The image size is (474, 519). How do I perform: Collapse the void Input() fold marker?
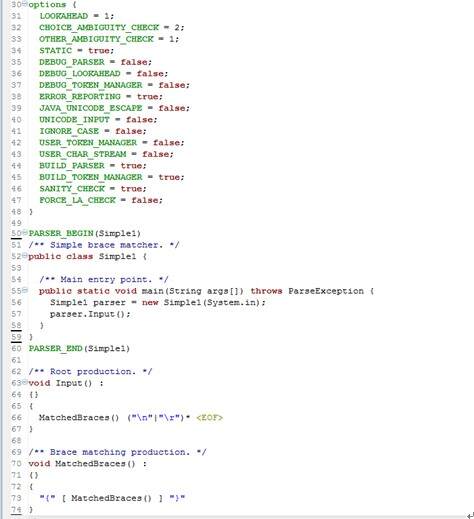24,382
